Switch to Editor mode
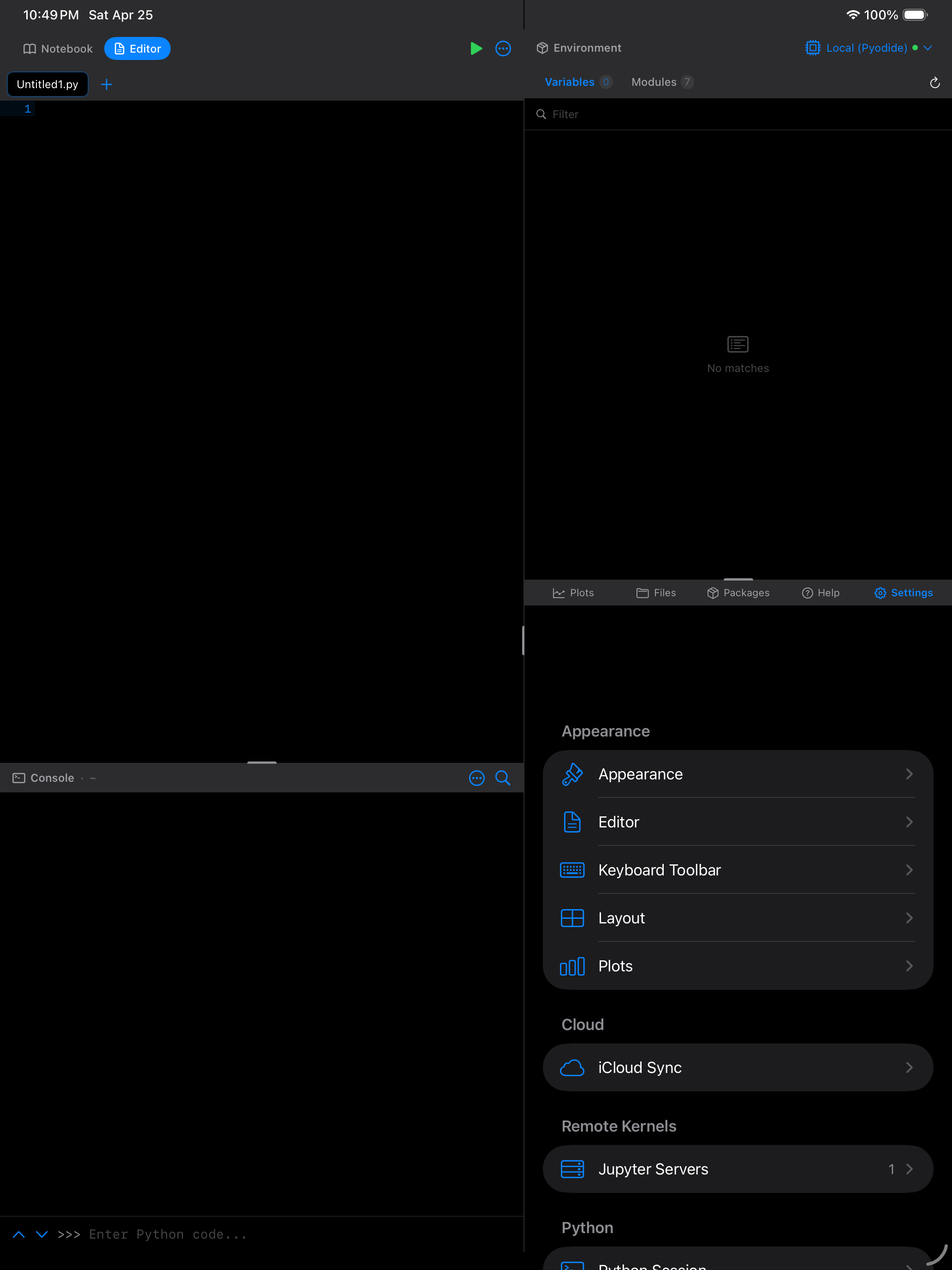 pyautogui.click(x=137, y=49)
